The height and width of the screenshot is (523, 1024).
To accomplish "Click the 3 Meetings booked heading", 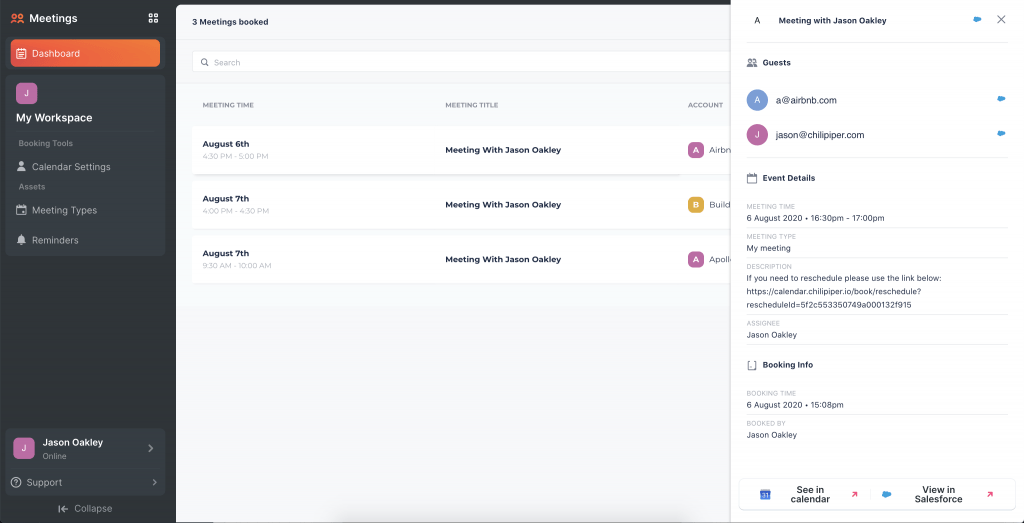I will pyautogui.click(x=230, y=22).
